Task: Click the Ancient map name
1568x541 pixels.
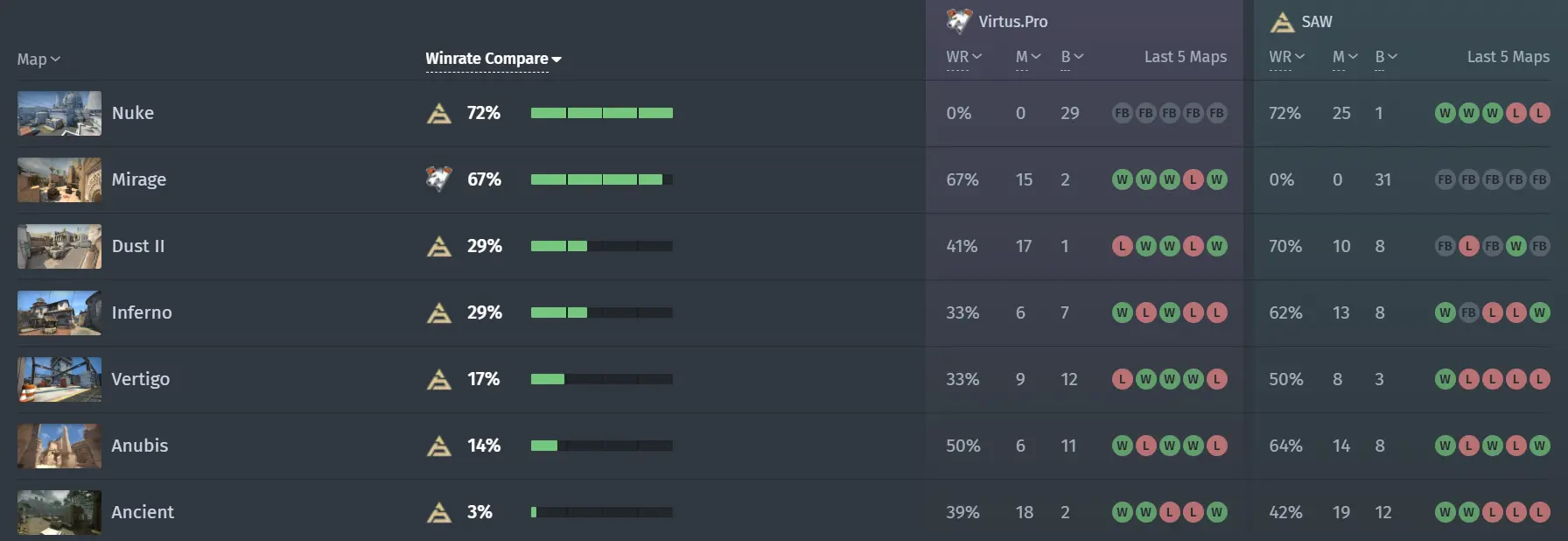Action: [x=143, y=512]
